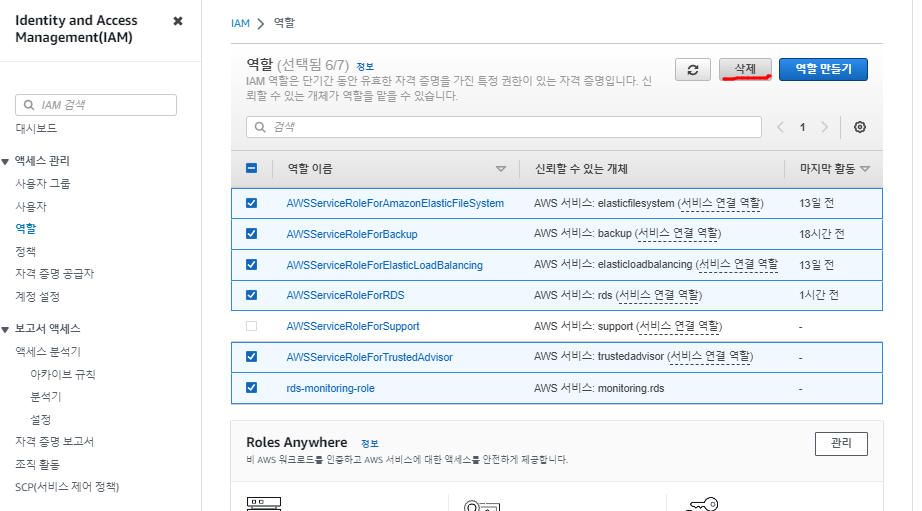
Task: Open AWSServiceRoleForElasticLoadBalancing role link
Action: click(x=385, y=265)
